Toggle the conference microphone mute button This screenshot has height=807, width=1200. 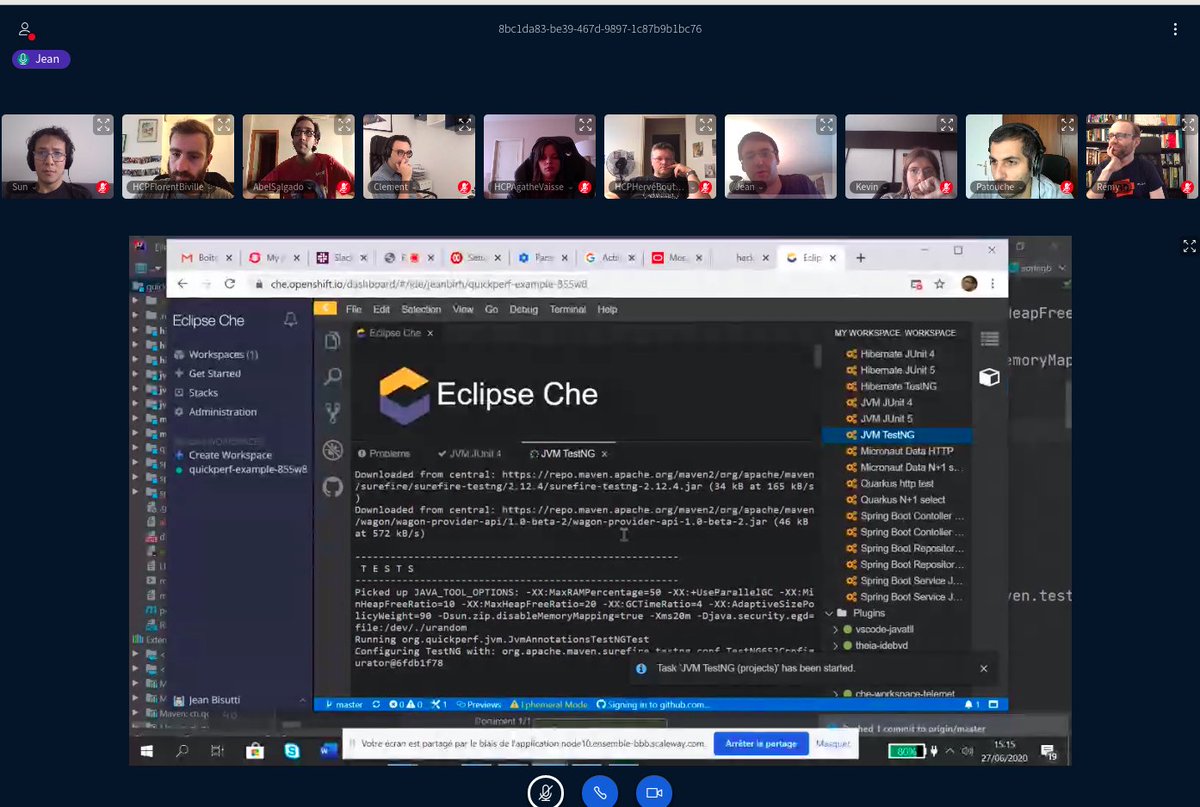(545, 792)
